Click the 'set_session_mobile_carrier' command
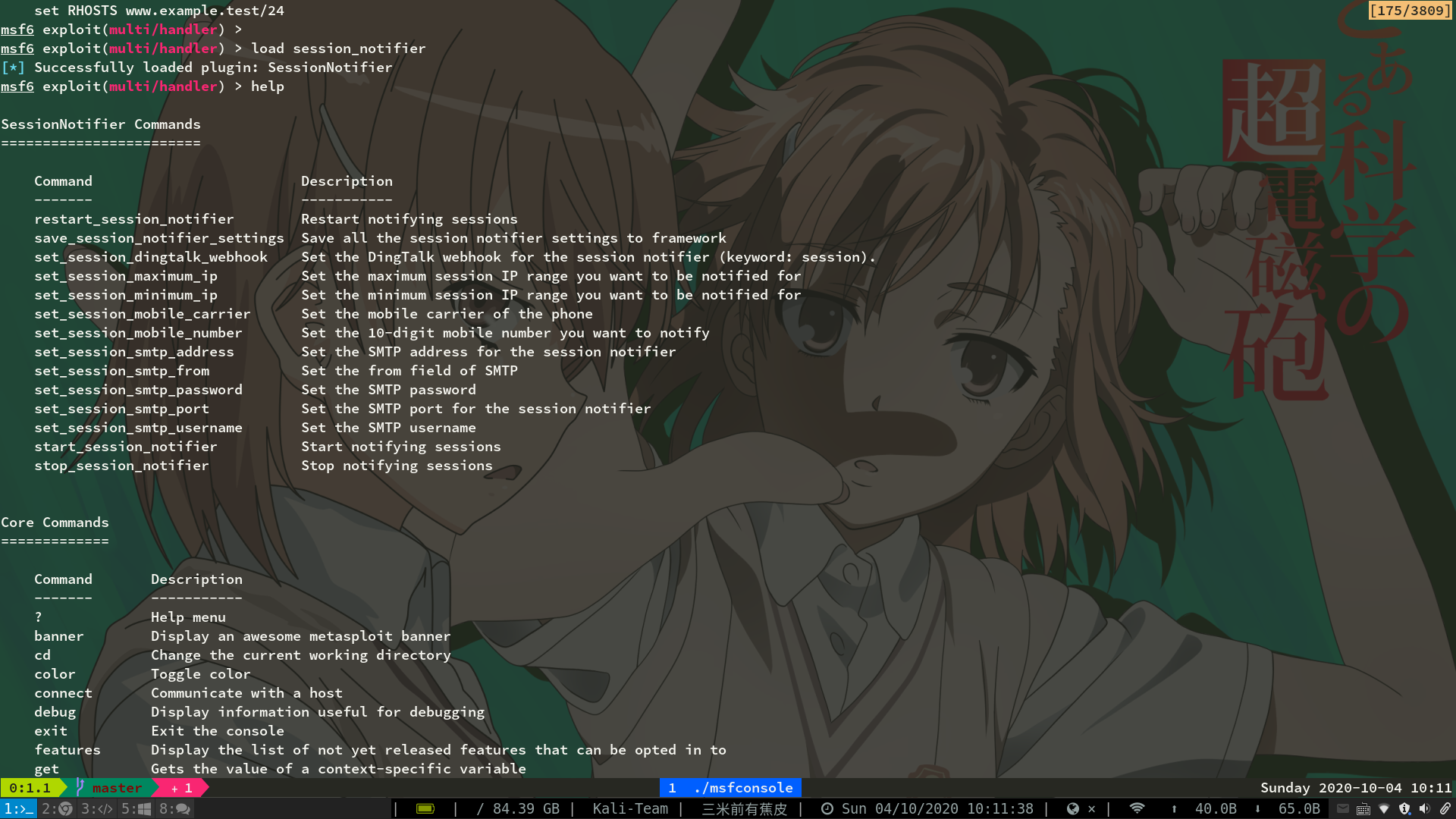Screen dimensions: 1456x819 click(143, 314)
